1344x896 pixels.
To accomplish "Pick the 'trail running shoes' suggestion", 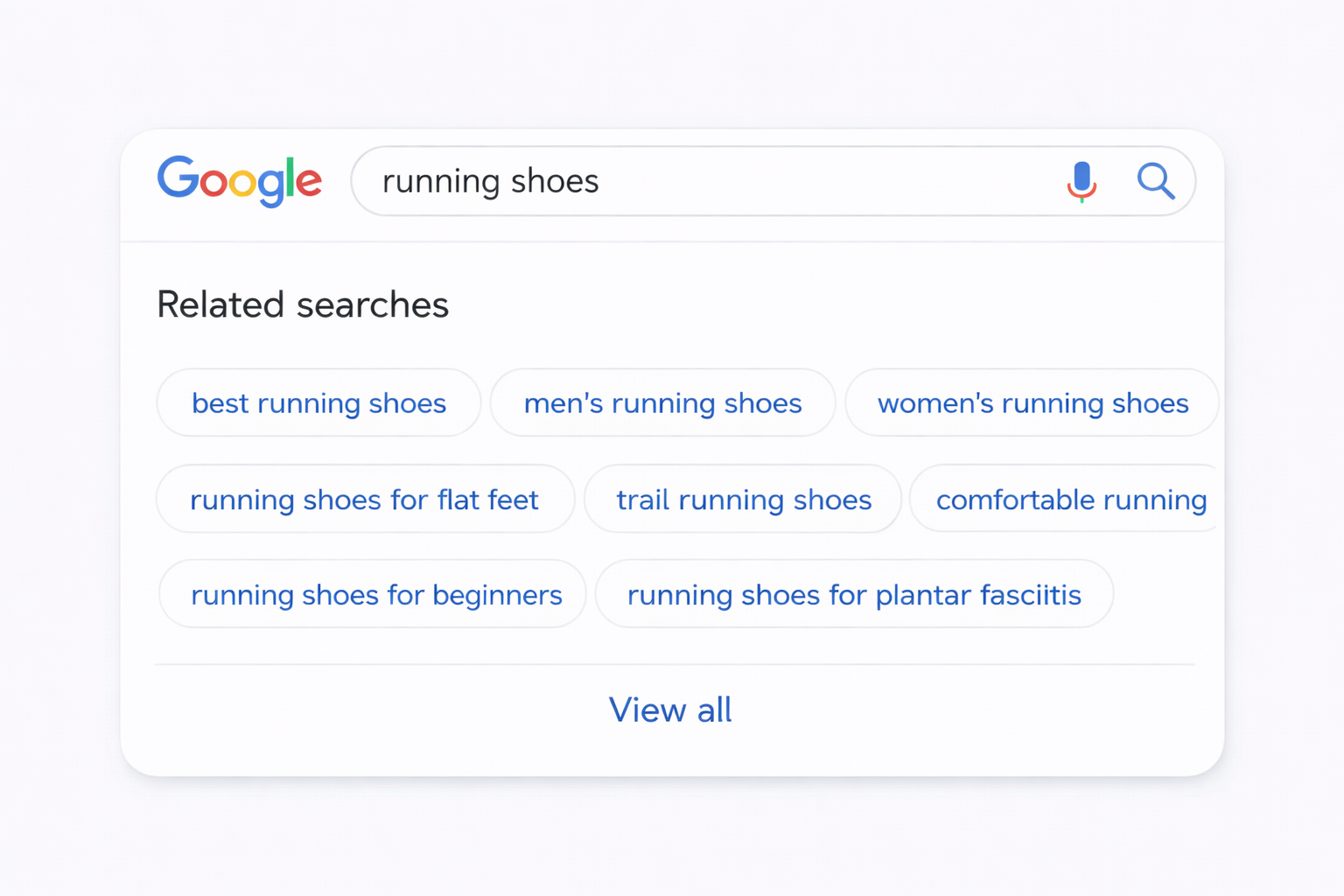I will [743, 499].
